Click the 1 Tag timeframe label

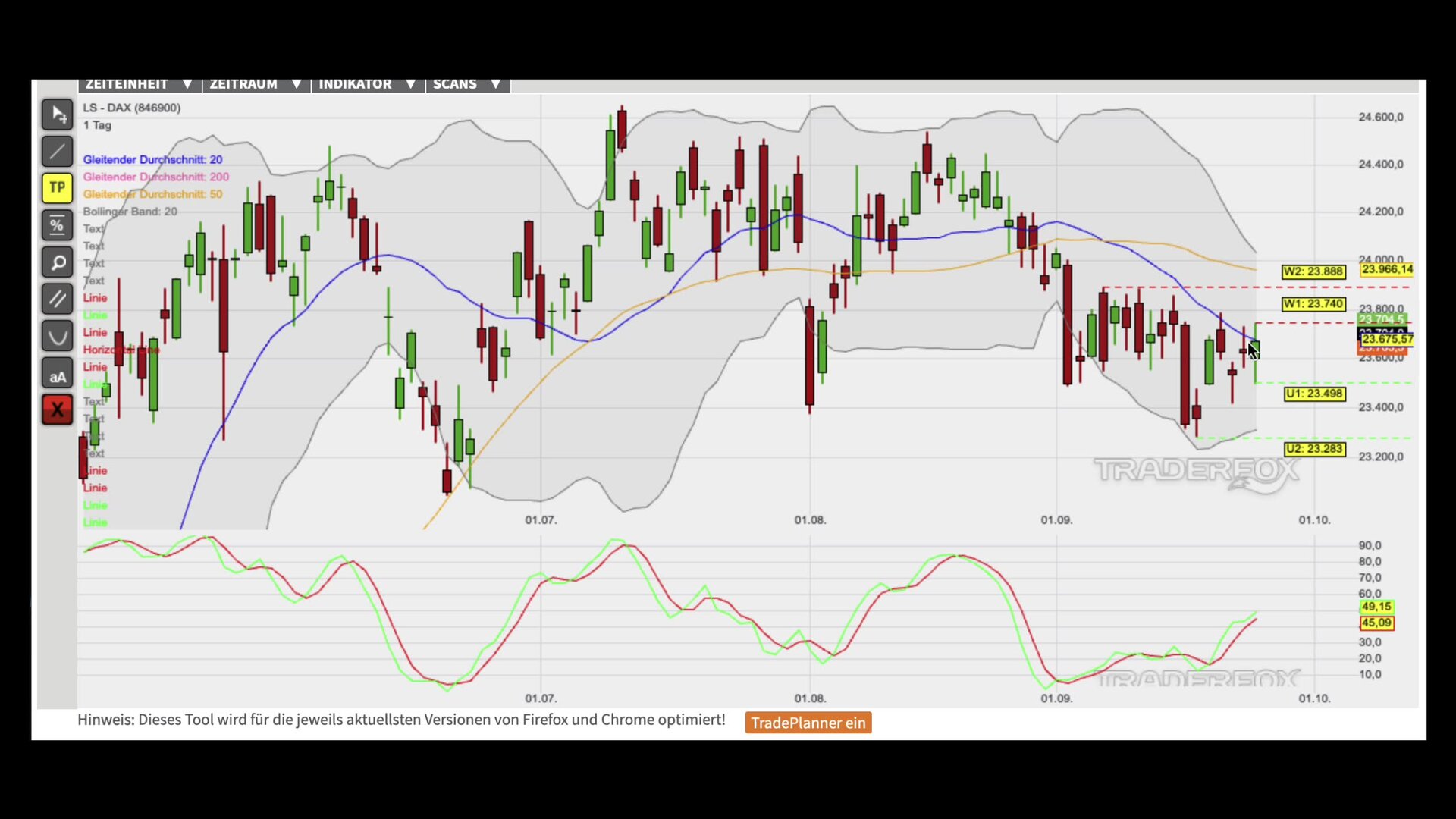pos(97,125)
